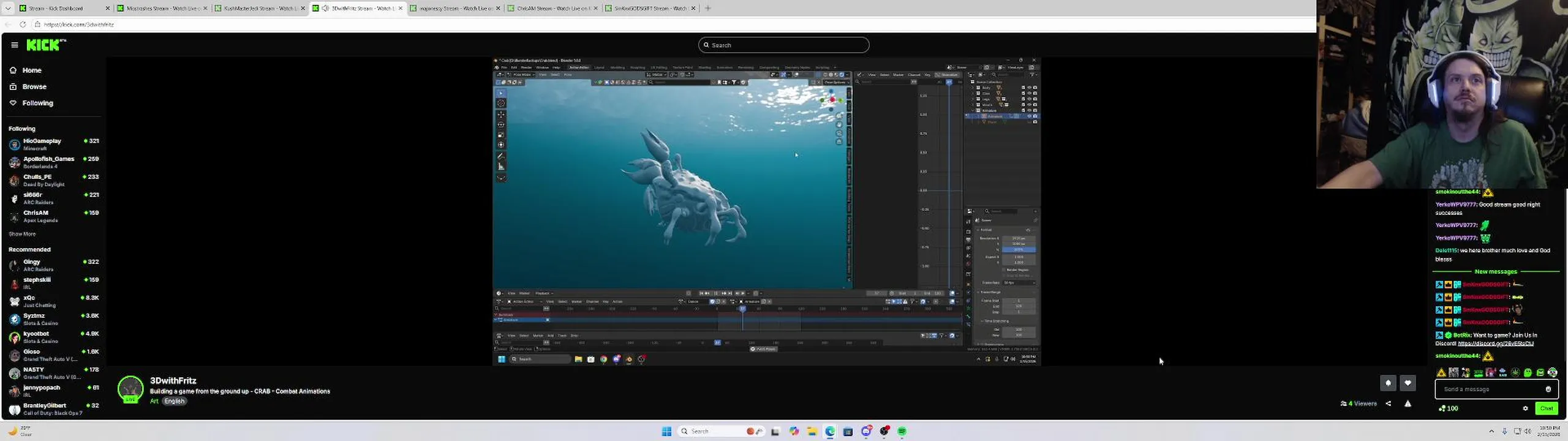The width and height of the screenshot is (1568, 441).
Task: Click the 3DwithFritz streamer avatar
Action: (x=130, y=389)
